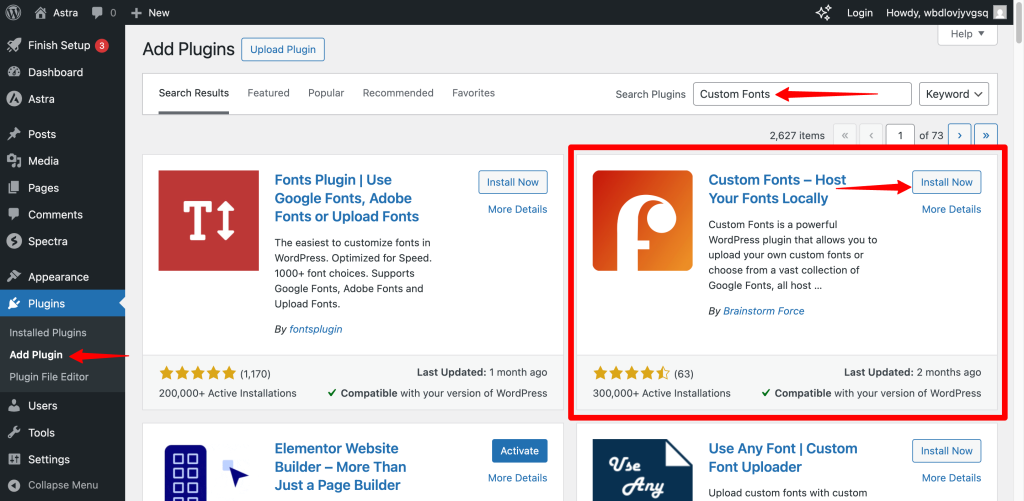Click the Astra home site icon
The width and height of the screenshot is (1024, 501).
(41, 13)
